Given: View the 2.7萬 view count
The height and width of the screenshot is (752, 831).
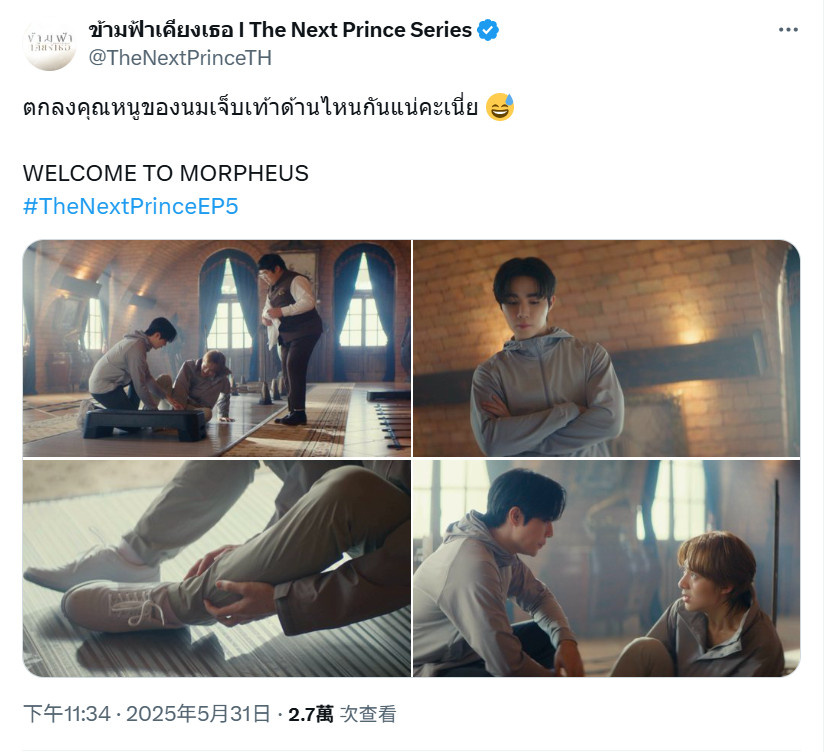Looking at the screenshot, I should [x=311, y=714].
